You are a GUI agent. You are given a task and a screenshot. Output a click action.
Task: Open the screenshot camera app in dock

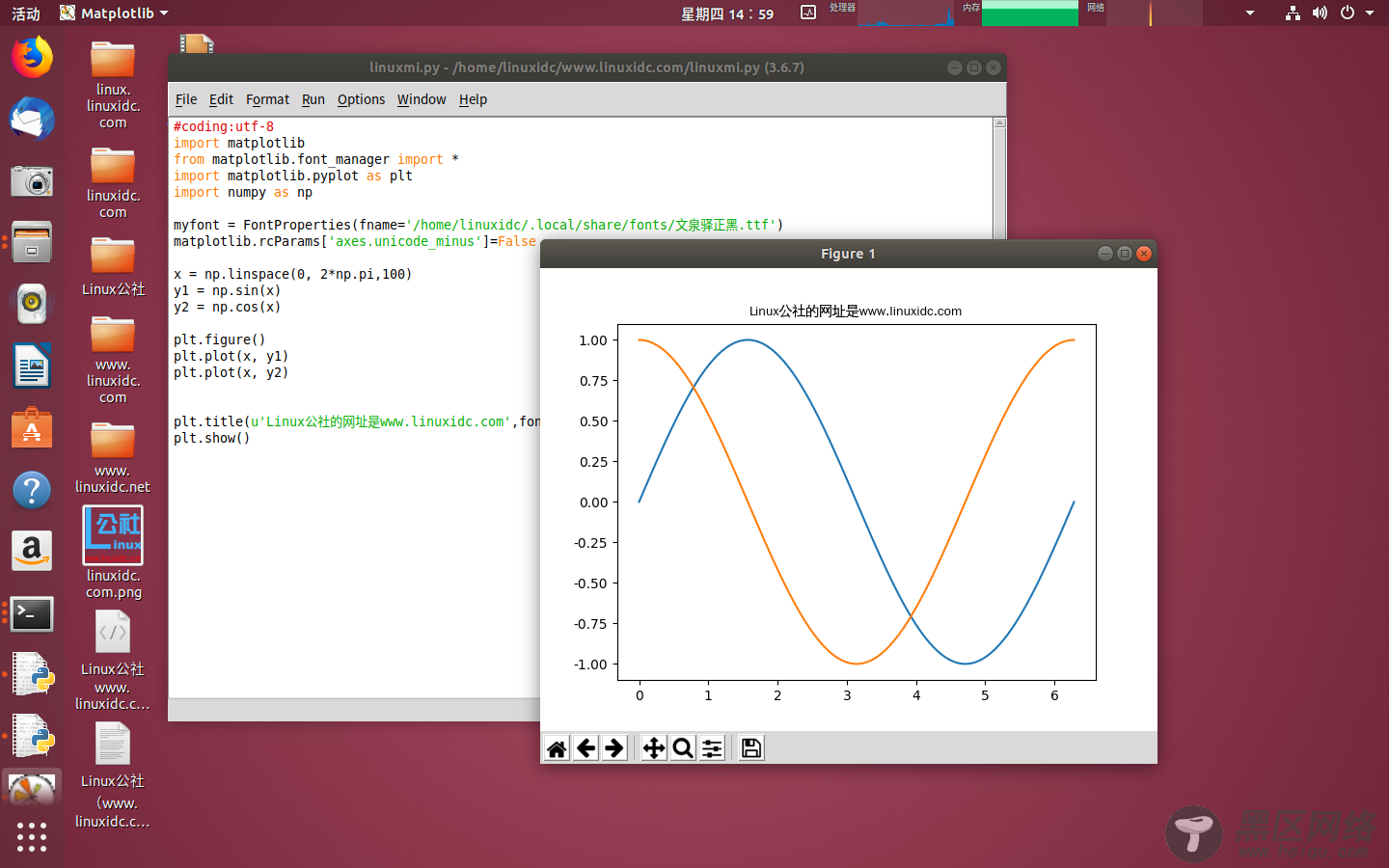click(x=32, y=180)
